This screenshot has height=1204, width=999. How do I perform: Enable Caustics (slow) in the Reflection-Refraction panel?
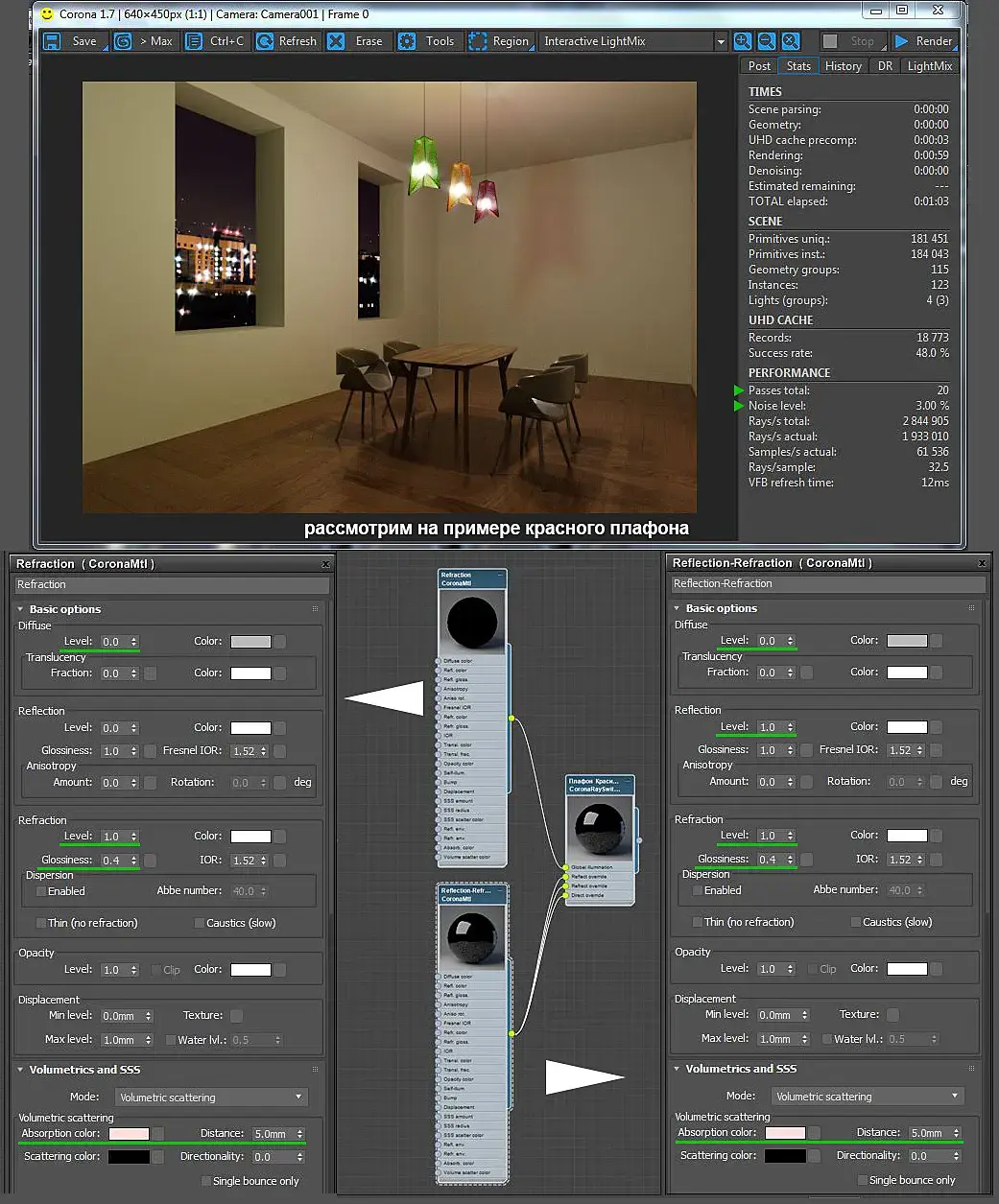pyautogui.click(x=855, y=923)
